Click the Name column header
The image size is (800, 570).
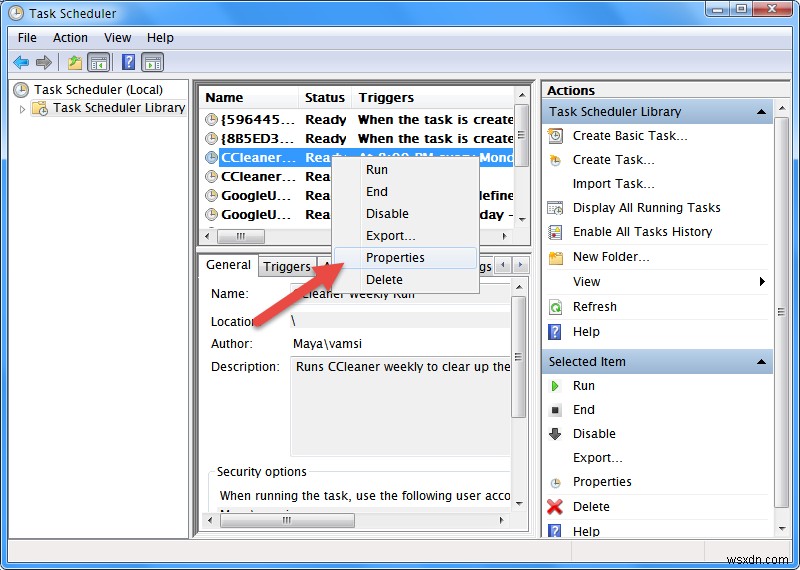(248, 97)
